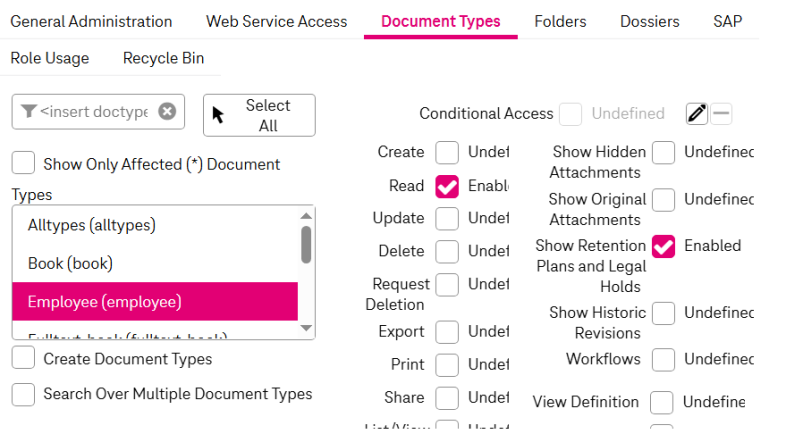
Task: Click the pencil edit icon beside Conditional Access
Action: pos(697,114)
